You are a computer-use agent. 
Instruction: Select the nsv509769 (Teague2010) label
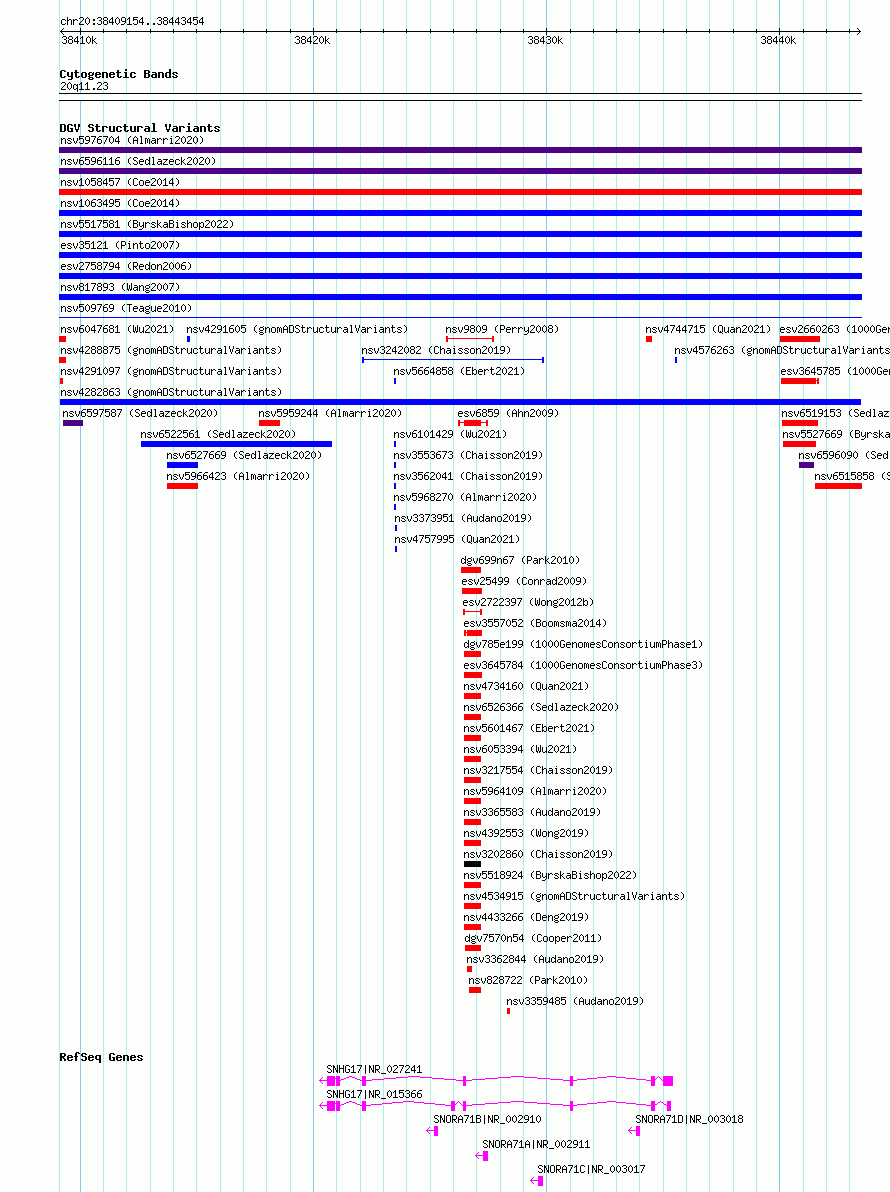coord(125,309)
